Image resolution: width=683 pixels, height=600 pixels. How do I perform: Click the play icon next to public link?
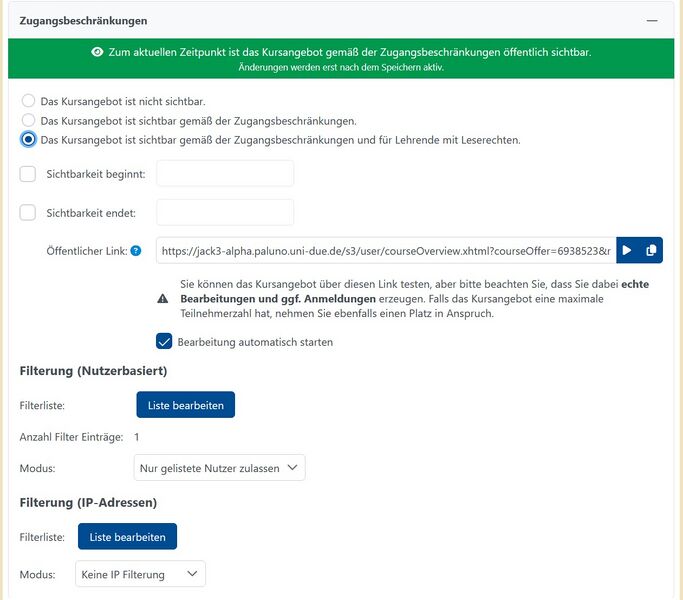627,250
